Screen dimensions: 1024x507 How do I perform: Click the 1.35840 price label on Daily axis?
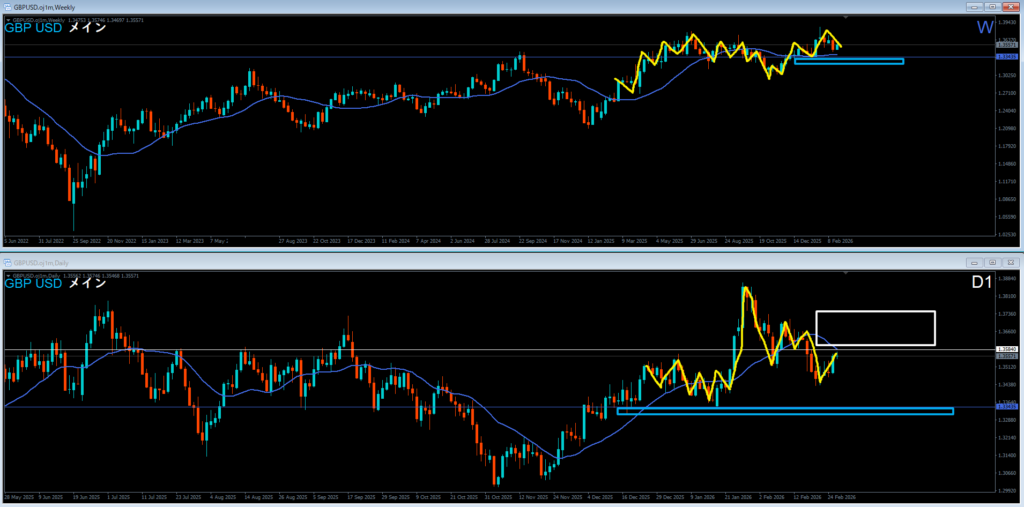coord(1007,349)
